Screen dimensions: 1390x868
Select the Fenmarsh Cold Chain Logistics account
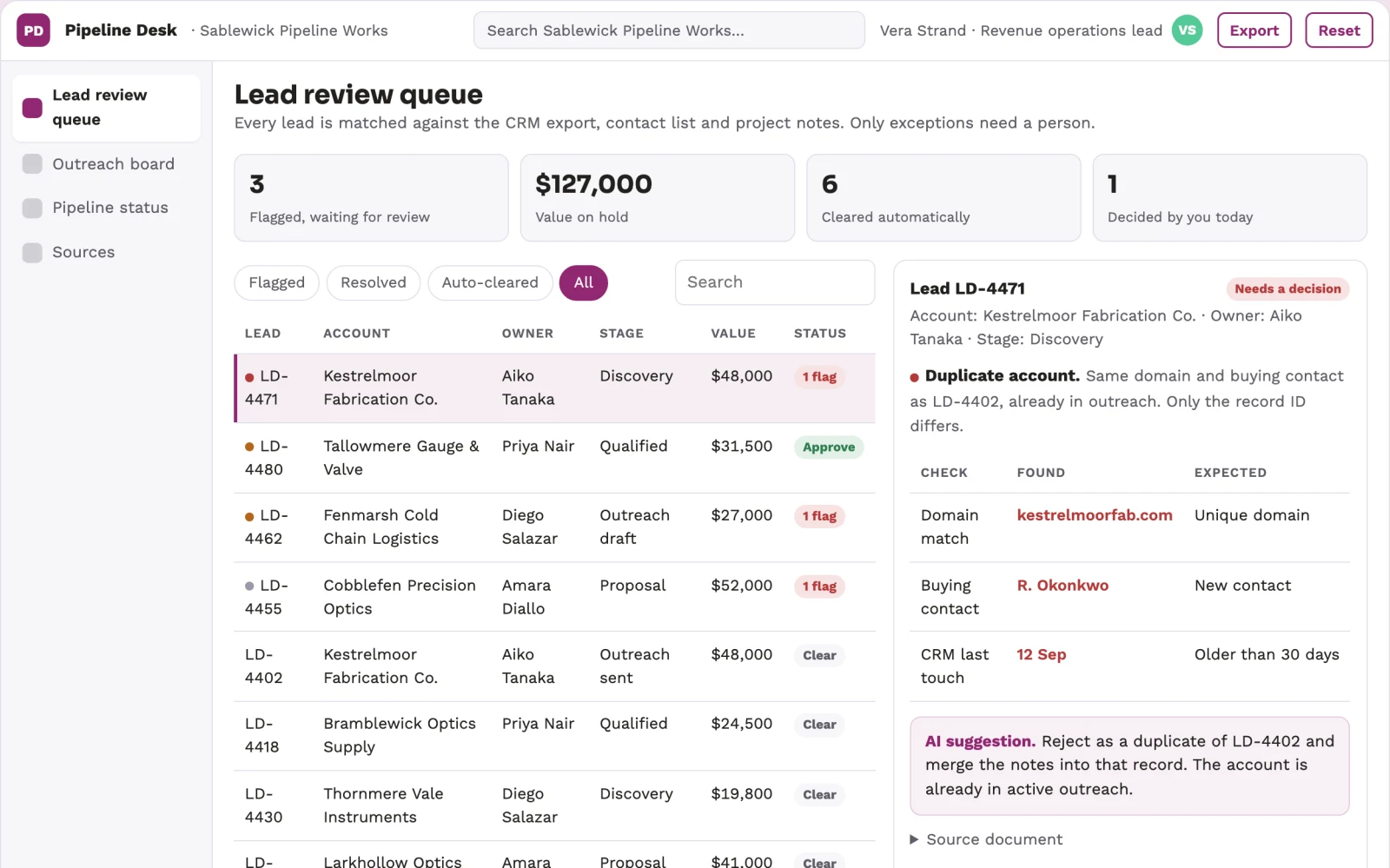pos(381,527)
